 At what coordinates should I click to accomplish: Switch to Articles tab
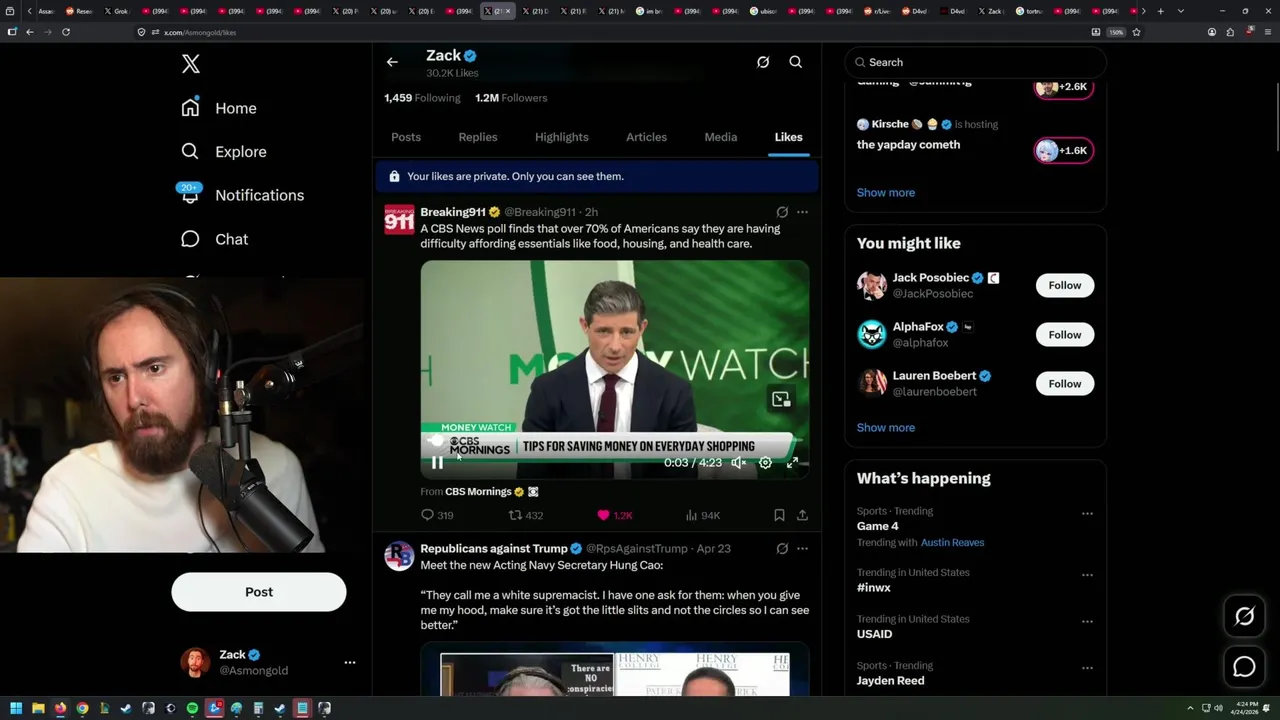pos(646,137)
